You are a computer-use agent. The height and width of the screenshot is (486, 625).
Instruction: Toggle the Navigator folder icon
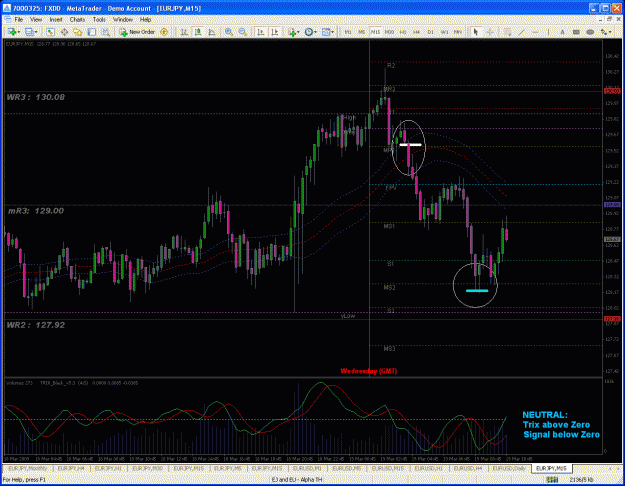[78, 32]
